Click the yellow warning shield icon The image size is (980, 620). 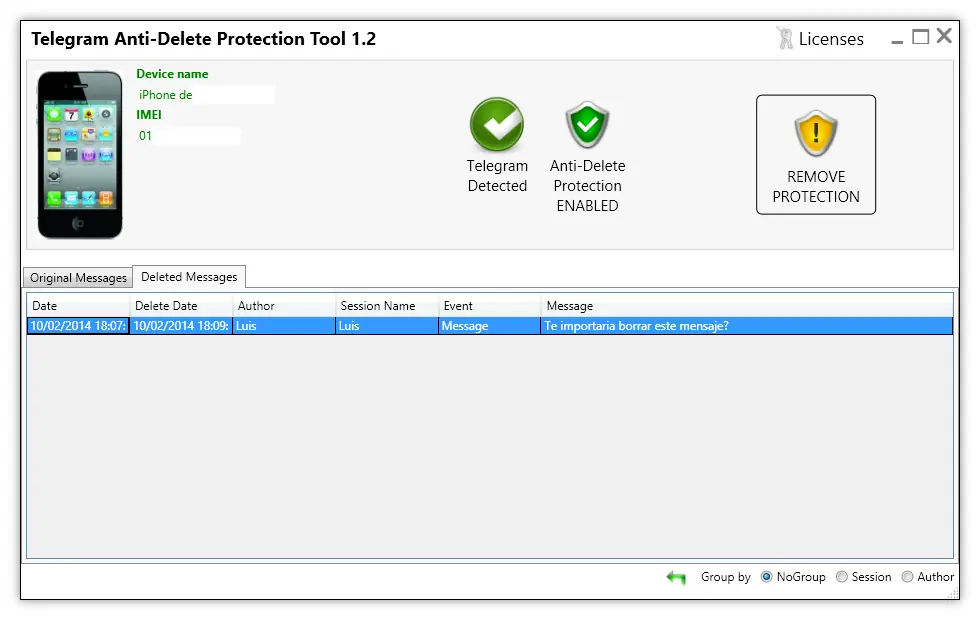pyautogui.click(x=816, y=133)
